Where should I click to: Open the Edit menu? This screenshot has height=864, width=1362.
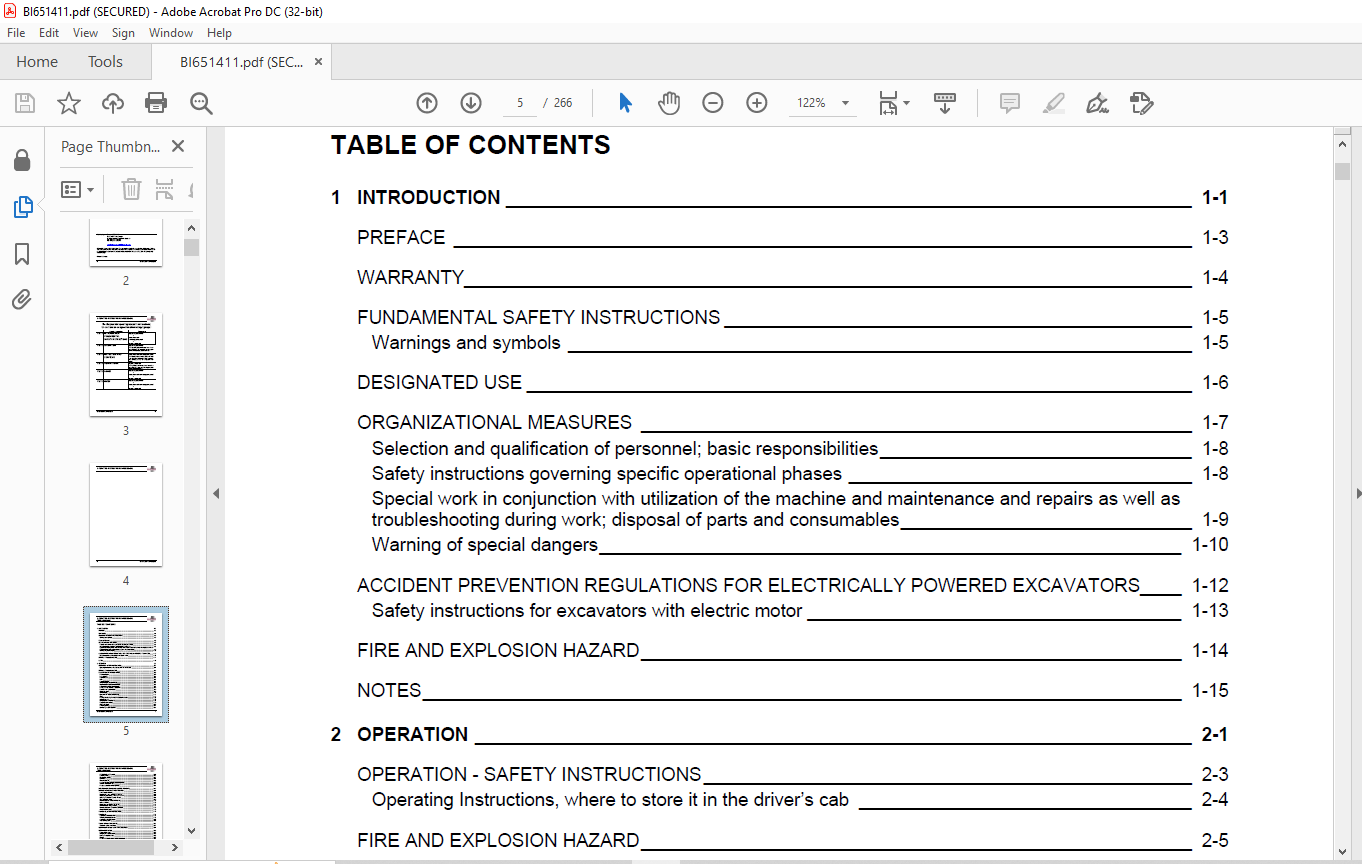[x=49, y=33]
